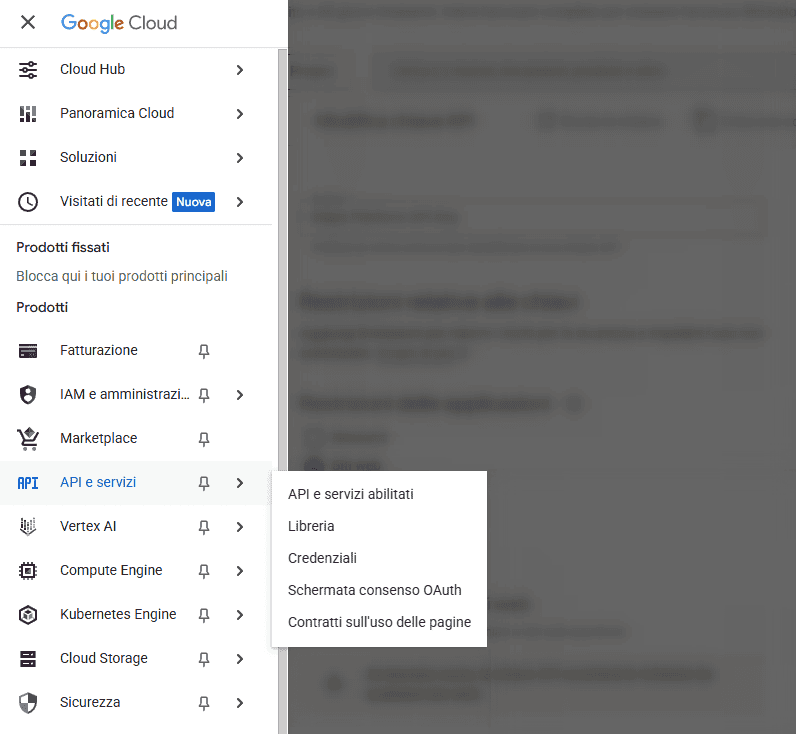Click the Vertex AI icon
This screenshot has width=796, height=734.
[28, 527]
